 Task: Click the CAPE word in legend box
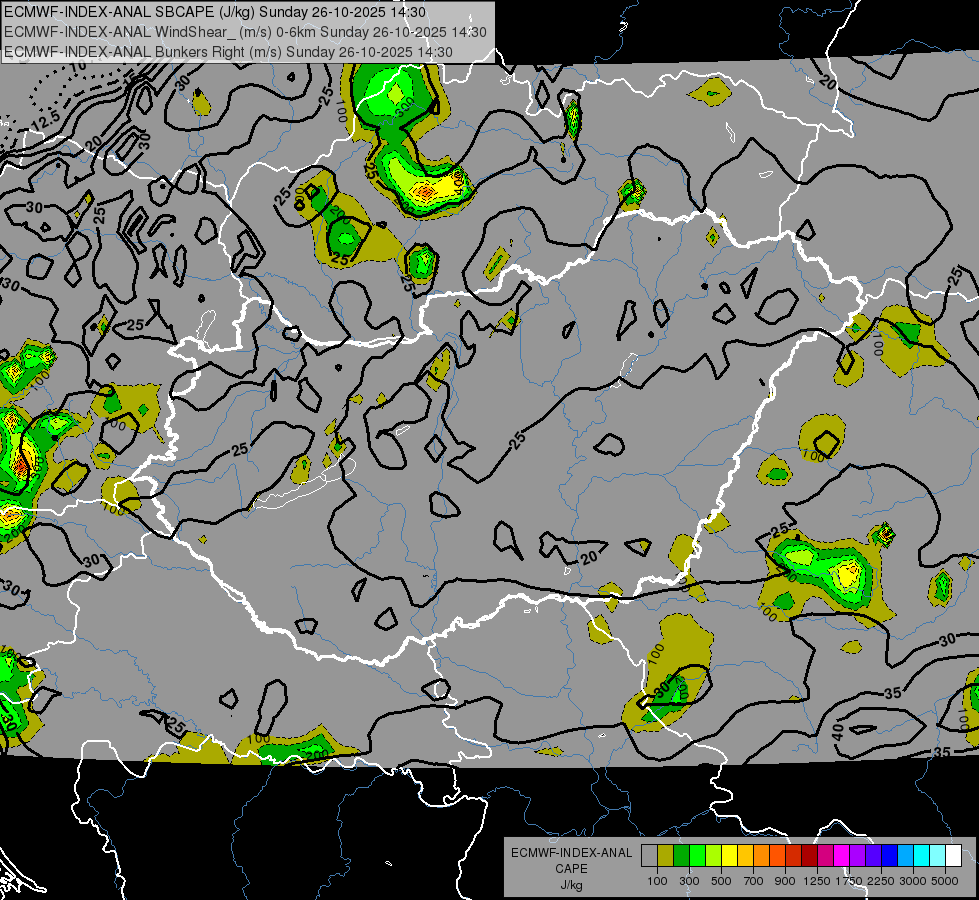click(571, 869)
